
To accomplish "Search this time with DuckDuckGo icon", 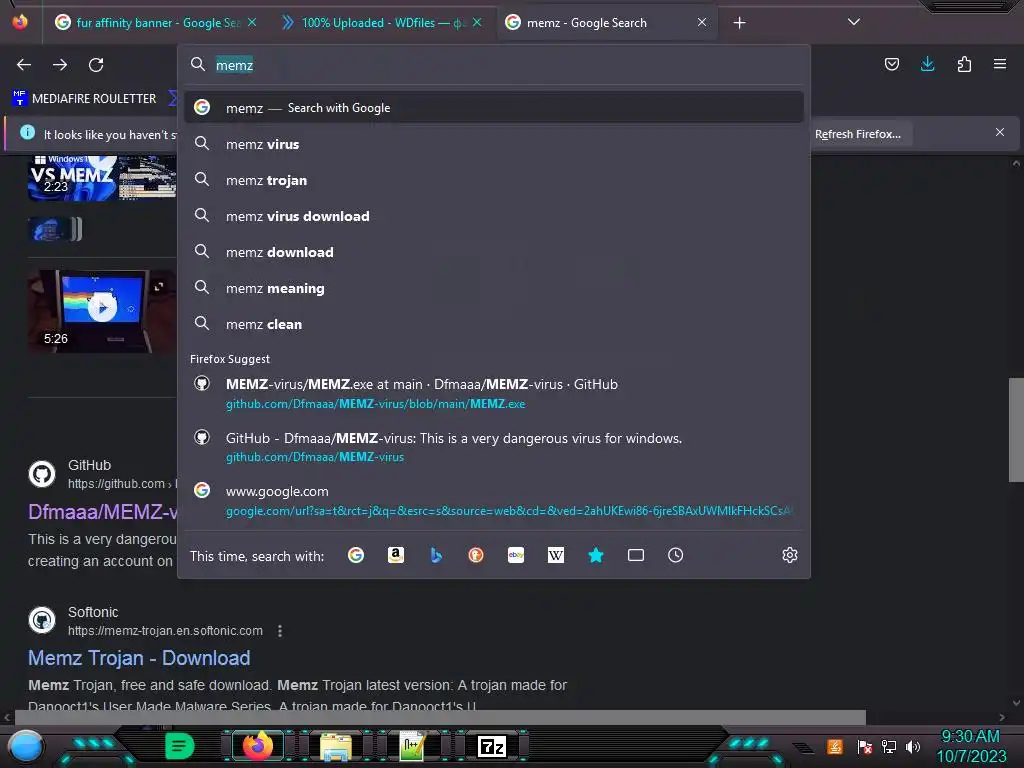I will click(476, 555).
